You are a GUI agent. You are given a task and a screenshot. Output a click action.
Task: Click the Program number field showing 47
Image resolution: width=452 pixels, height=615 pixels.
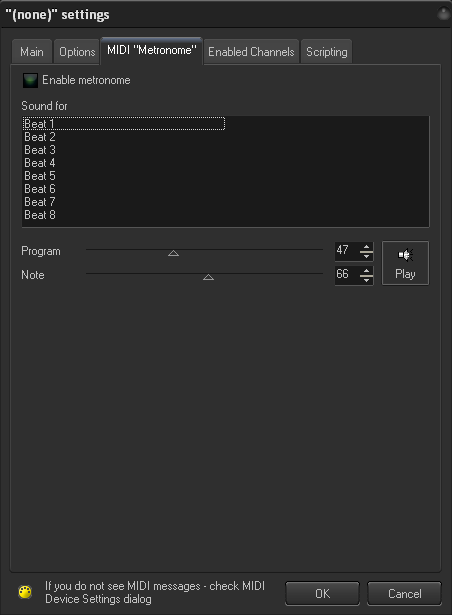(347, 251)
